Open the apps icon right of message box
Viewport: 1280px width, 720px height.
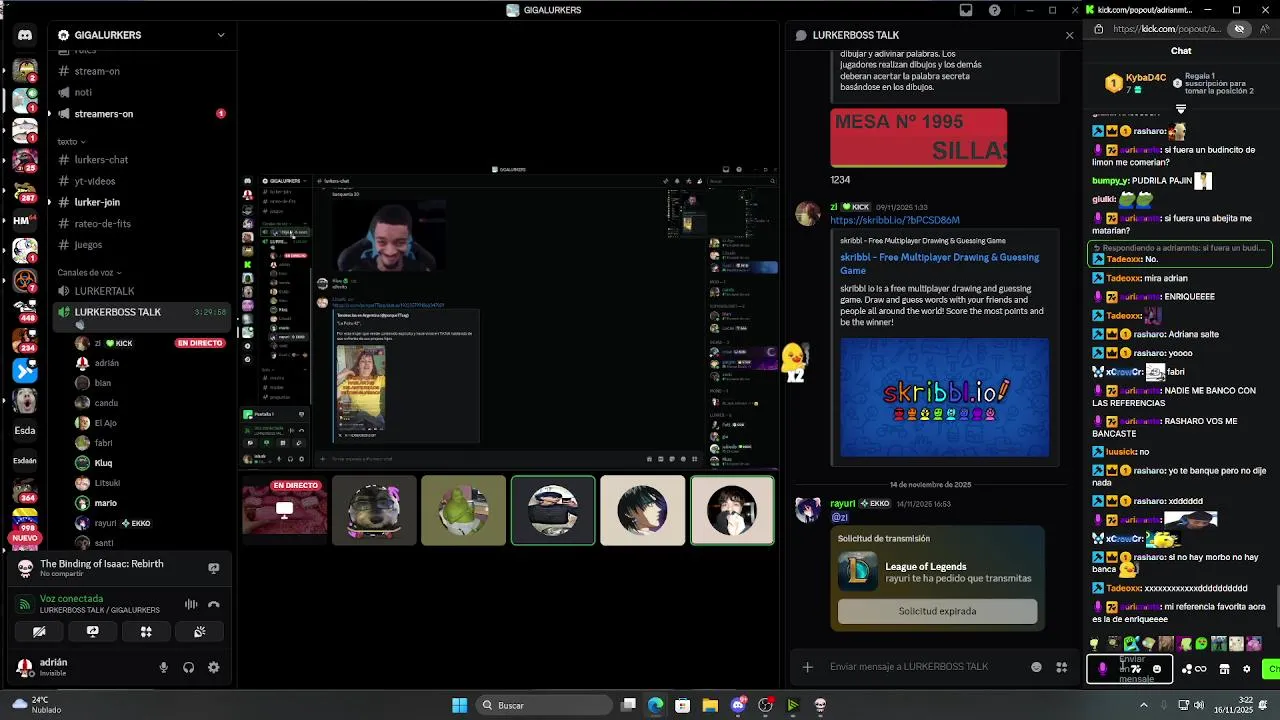pos(1061,667)
